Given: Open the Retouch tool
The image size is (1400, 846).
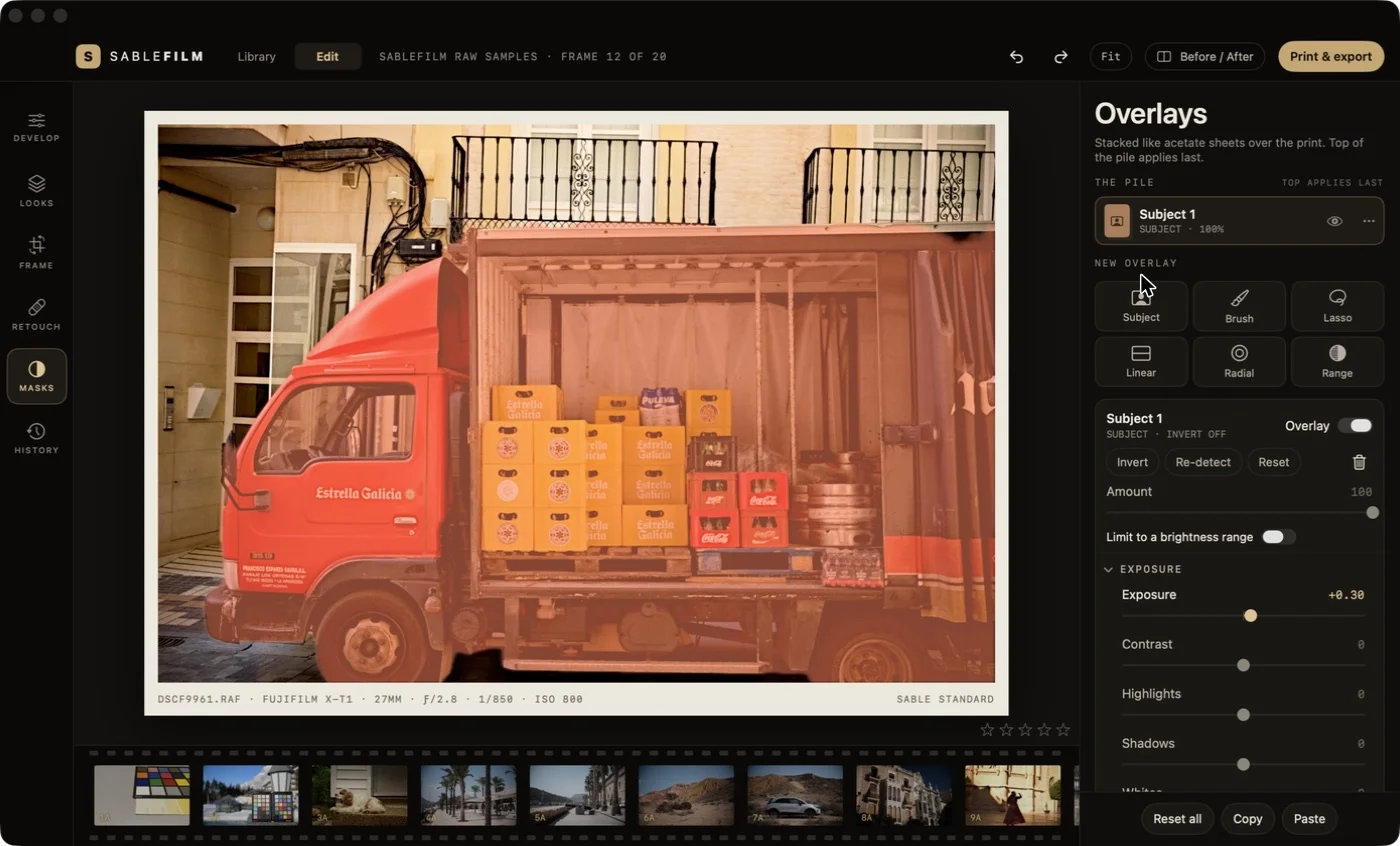Looking at the screenshot, I should pos(36,314).
